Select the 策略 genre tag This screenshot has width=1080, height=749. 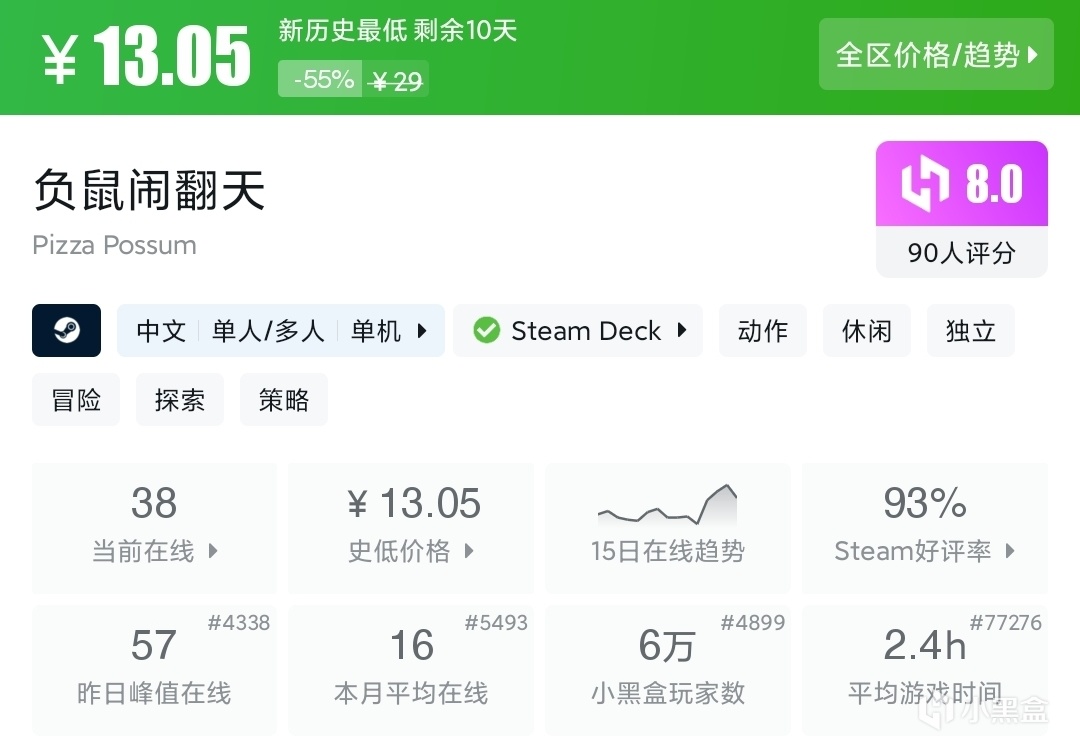(284, 400)
